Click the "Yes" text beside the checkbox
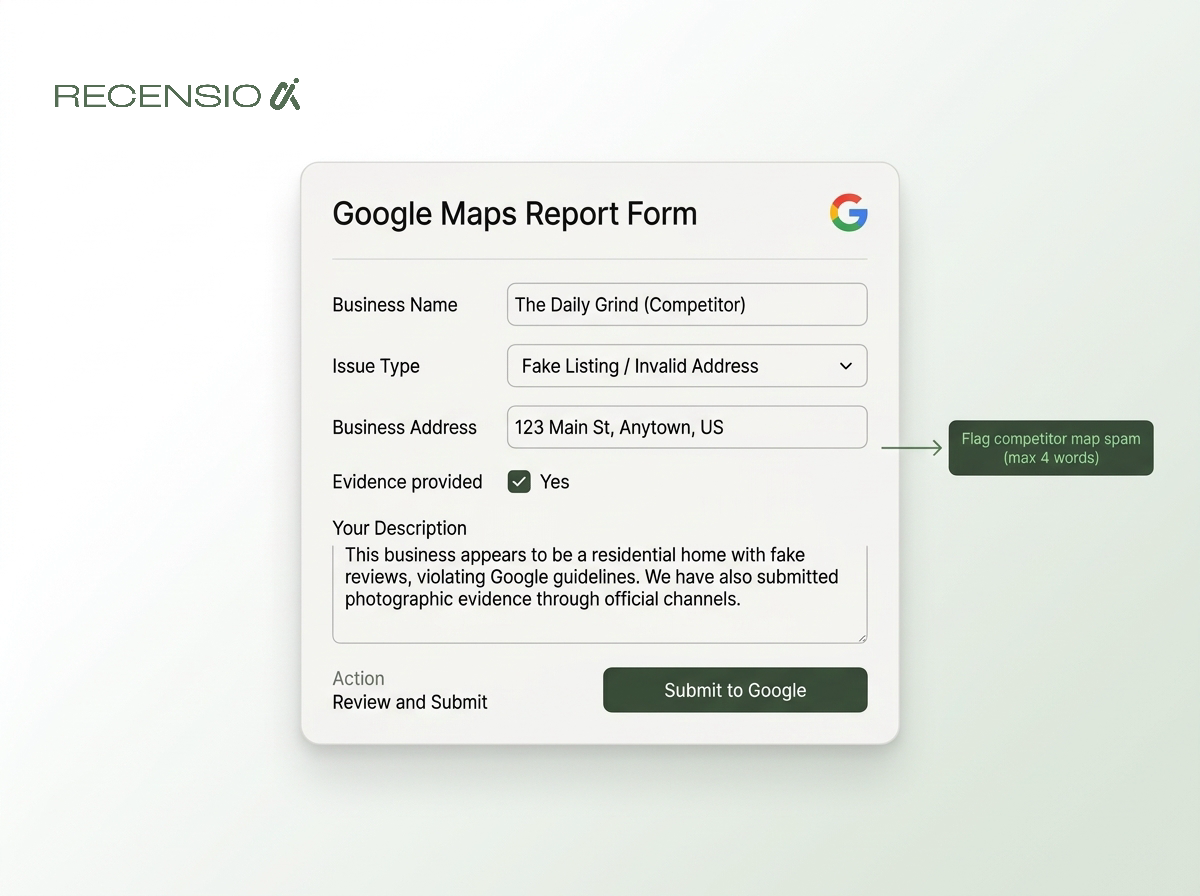 pos(555,482)
